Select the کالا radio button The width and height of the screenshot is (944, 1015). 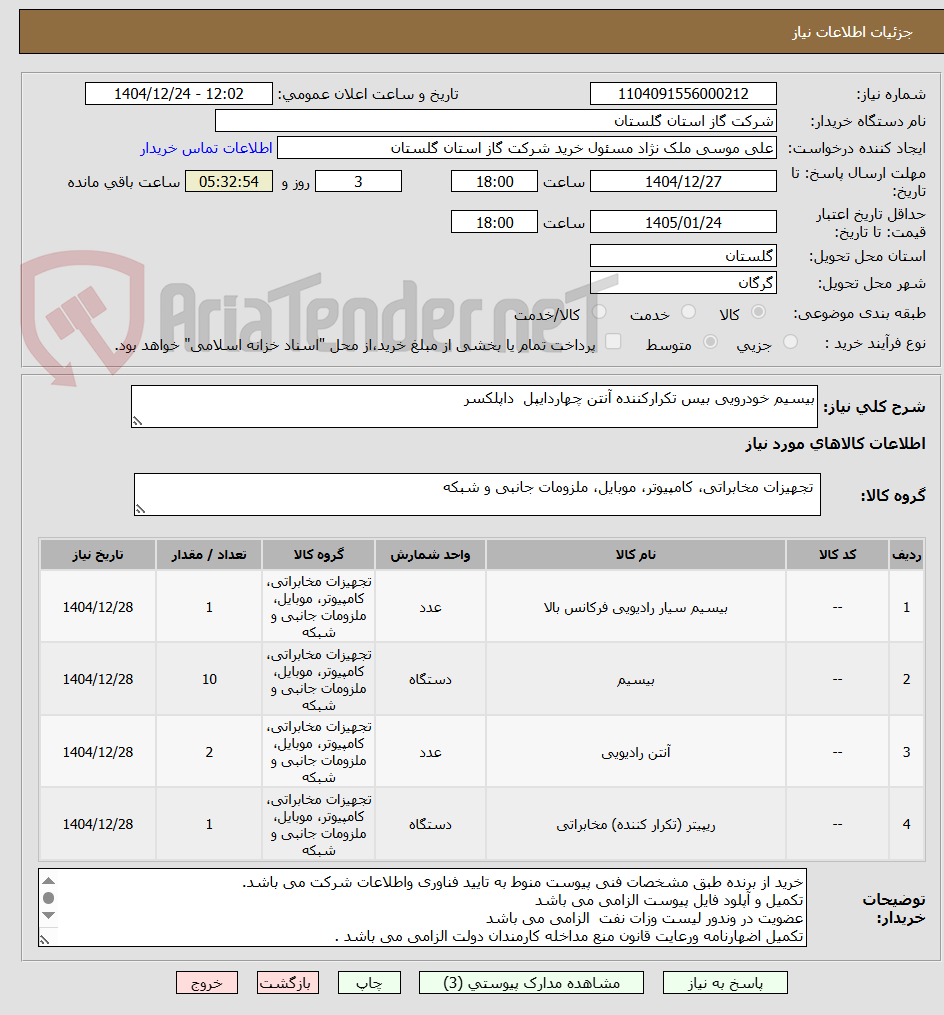[x=758, y=313]
